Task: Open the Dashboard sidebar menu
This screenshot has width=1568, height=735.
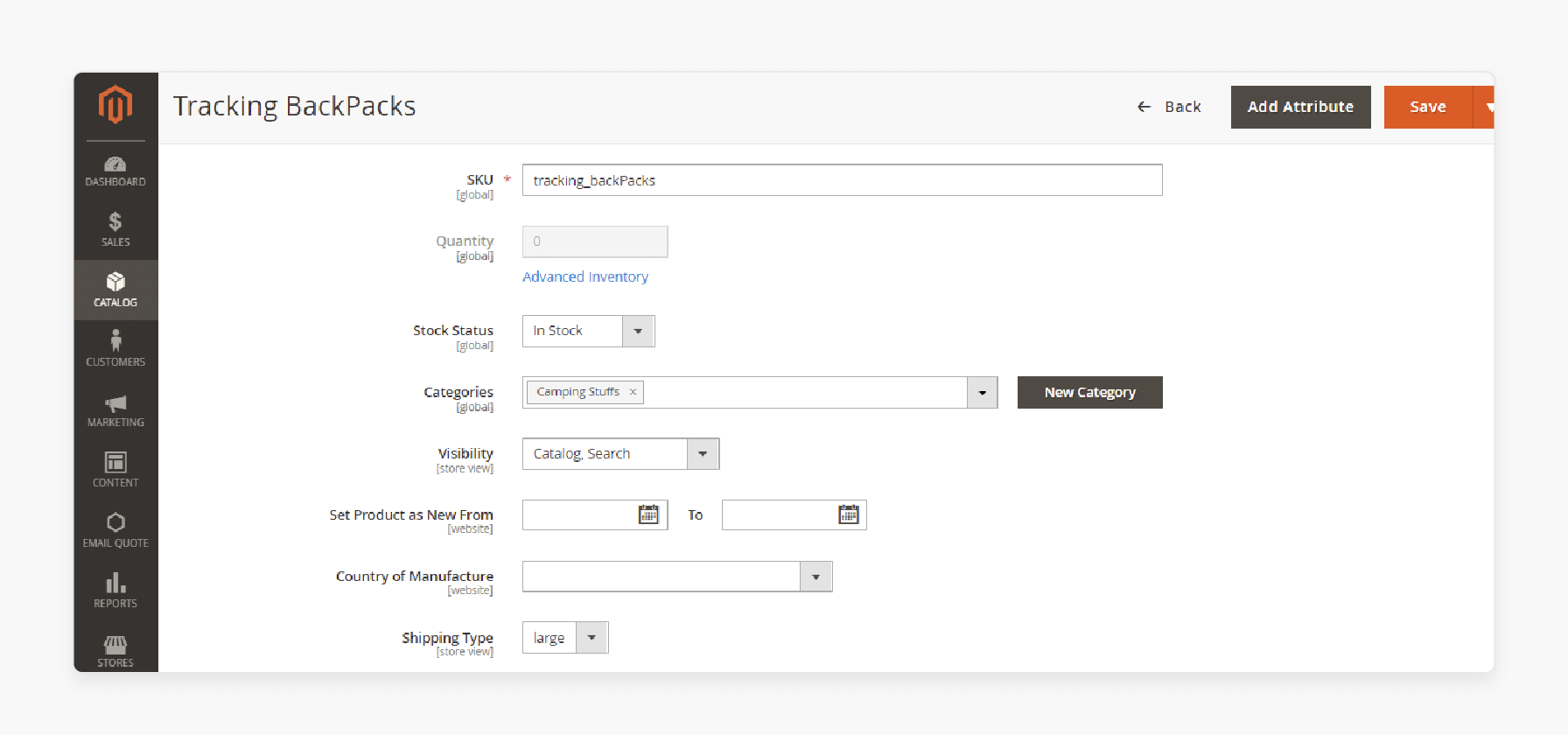Action: click(115, 171)
